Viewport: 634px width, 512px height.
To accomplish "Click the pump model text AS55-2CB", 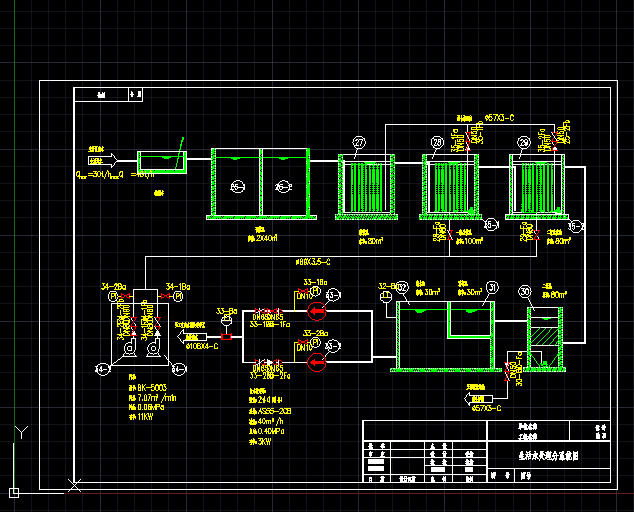I will (274, 411).
